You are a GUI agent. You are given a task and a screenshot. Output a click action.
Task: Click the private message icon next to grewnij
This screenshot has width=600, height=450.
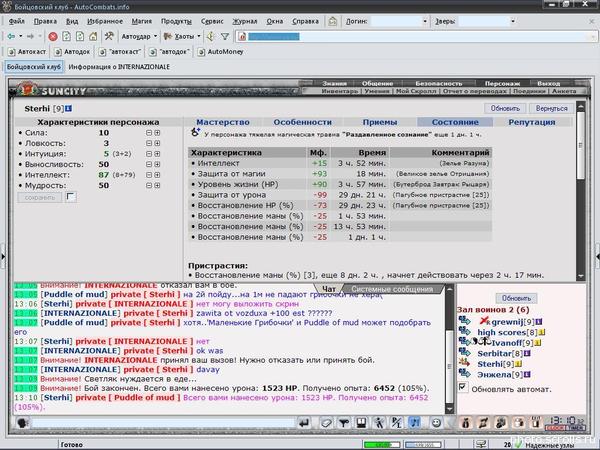coord(465,320)
